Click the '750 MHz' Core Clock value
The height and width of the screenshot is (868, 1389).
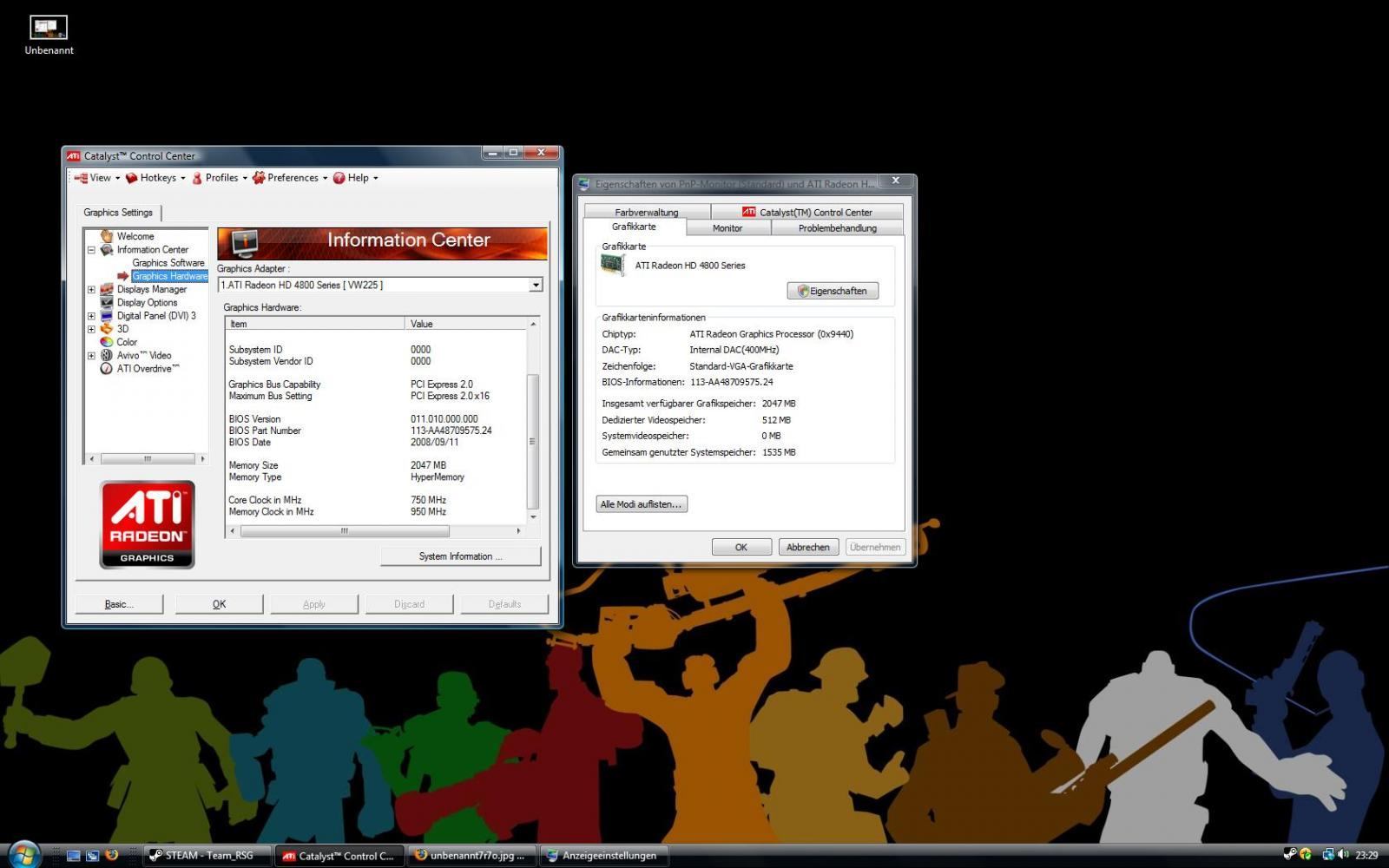(428, 500)
